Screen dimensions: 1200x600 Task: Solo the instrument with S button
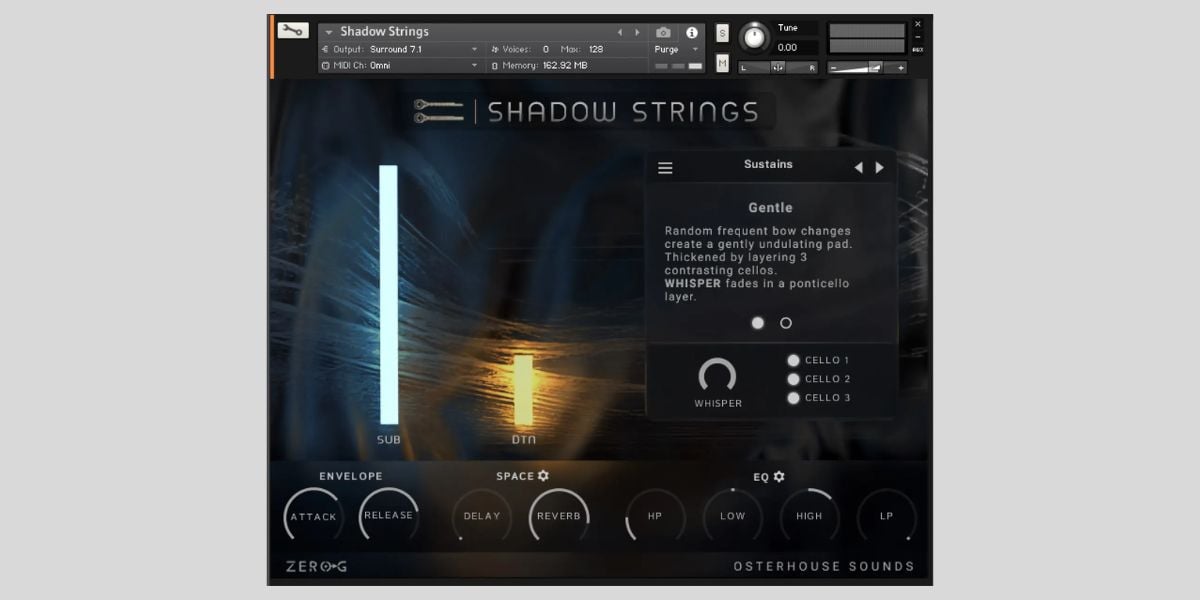[x=723, y=34]
